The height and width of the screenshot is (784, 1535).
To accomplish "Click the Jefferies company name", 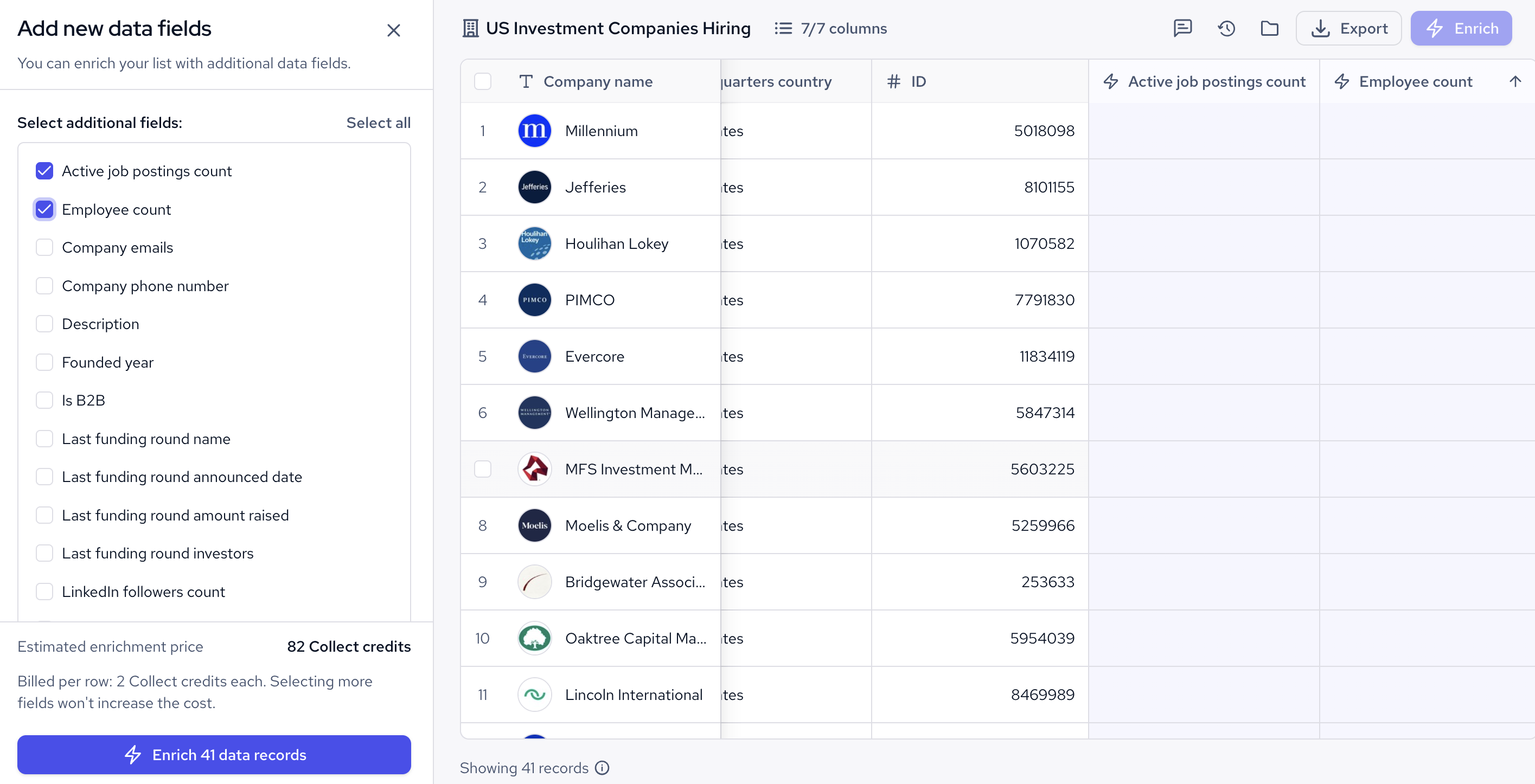I will [x=596, y=187].
